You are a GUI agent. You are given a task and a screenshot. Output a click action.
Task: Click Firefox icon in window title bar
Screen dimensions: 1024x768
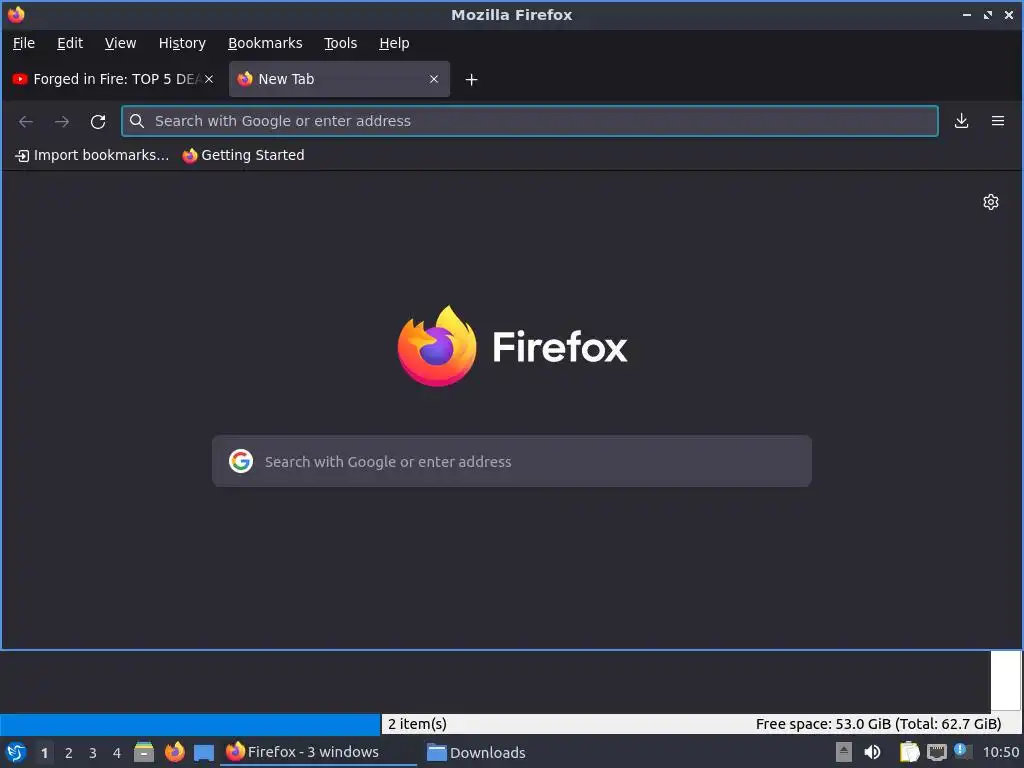coord(16,14)
